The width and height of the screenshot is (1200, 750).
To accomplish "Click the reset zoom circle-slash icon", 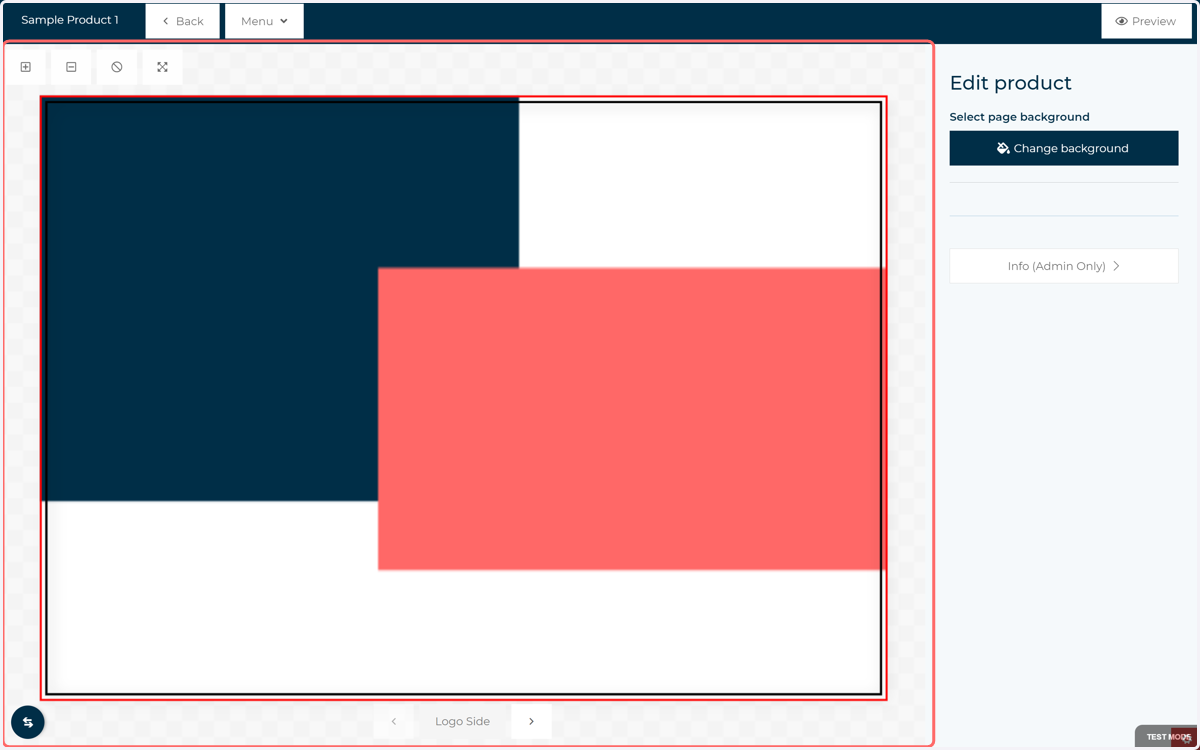I will pos(117,67).
